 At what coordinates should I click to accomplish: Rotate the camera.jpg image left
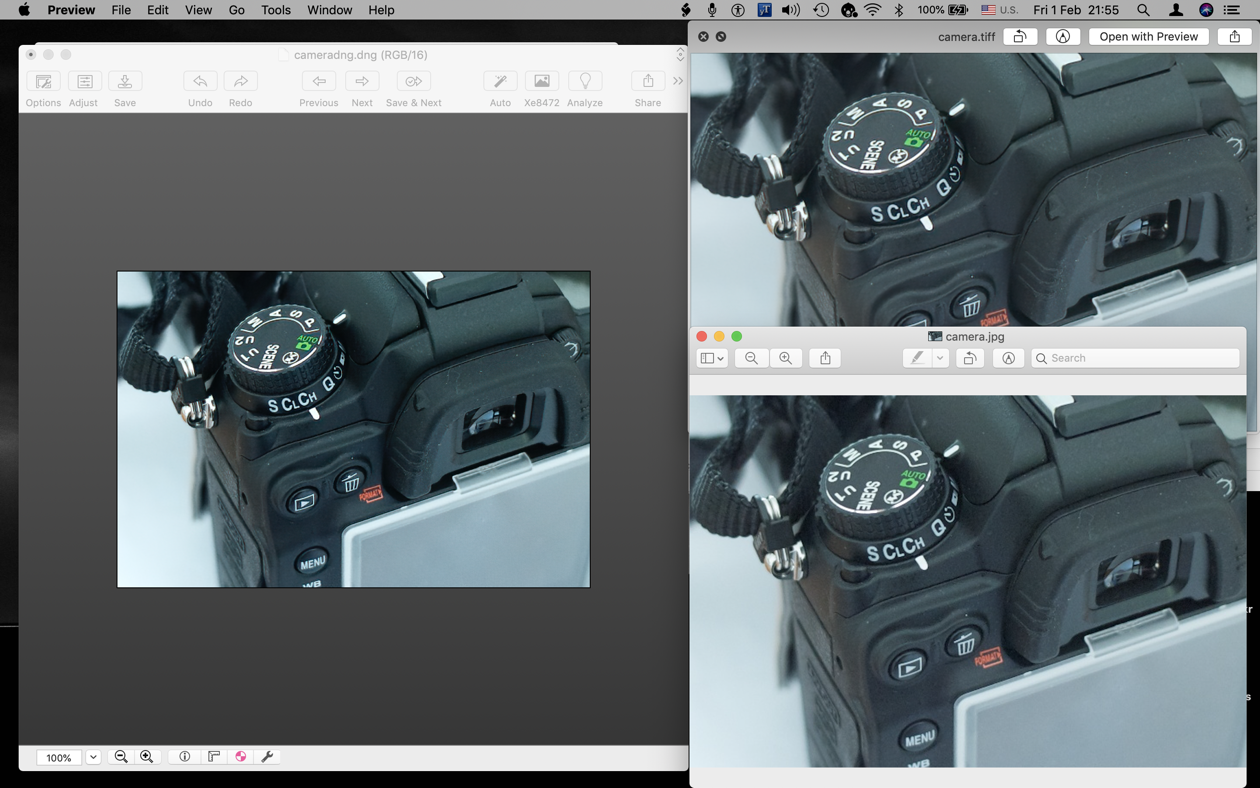(x=969, y=358)
